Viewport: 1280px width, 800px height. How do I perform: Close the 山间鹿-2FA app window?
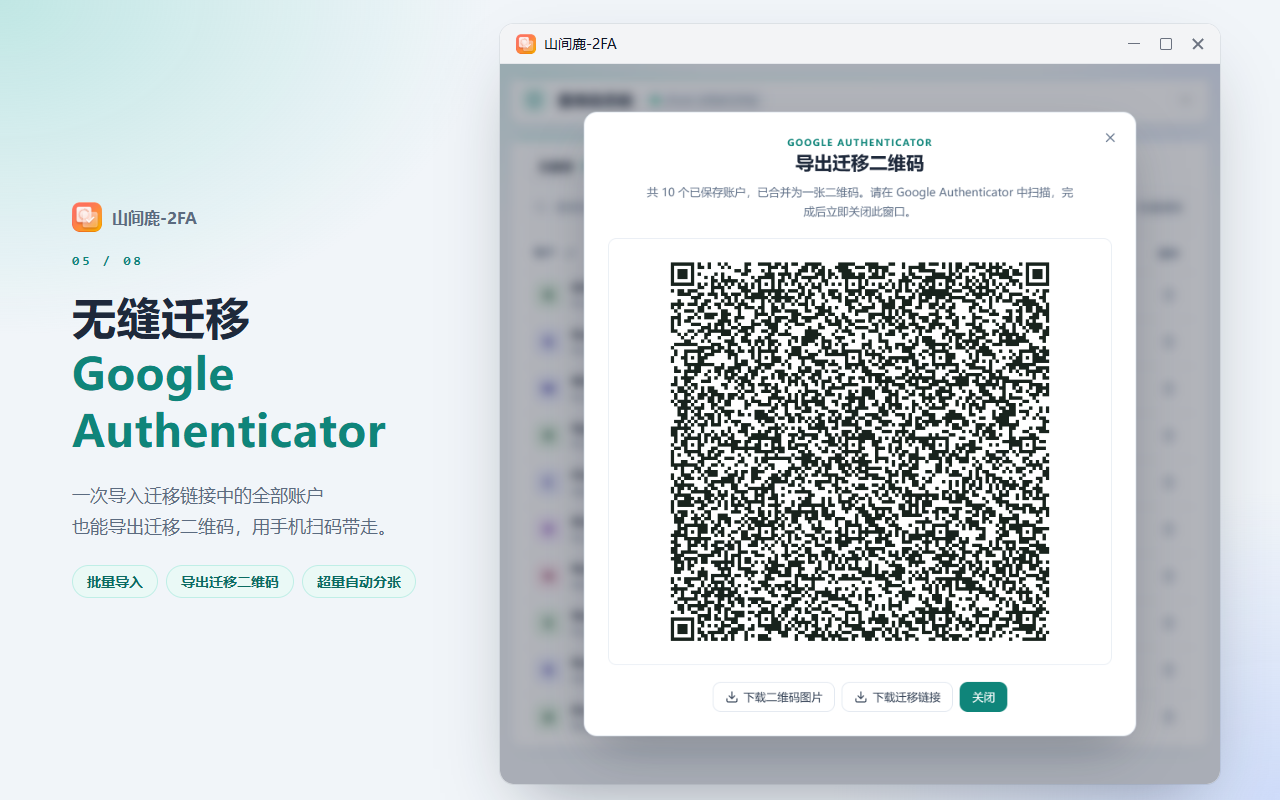coord(1198,44)
